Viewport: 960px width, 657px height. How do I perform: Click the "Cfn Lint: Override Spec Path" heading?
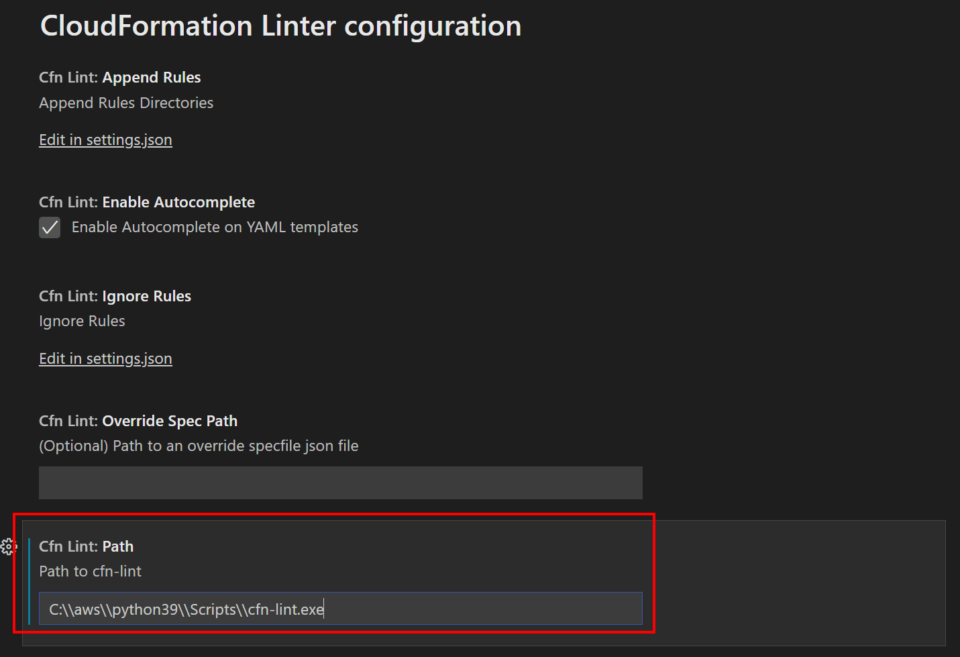[138, 420]
